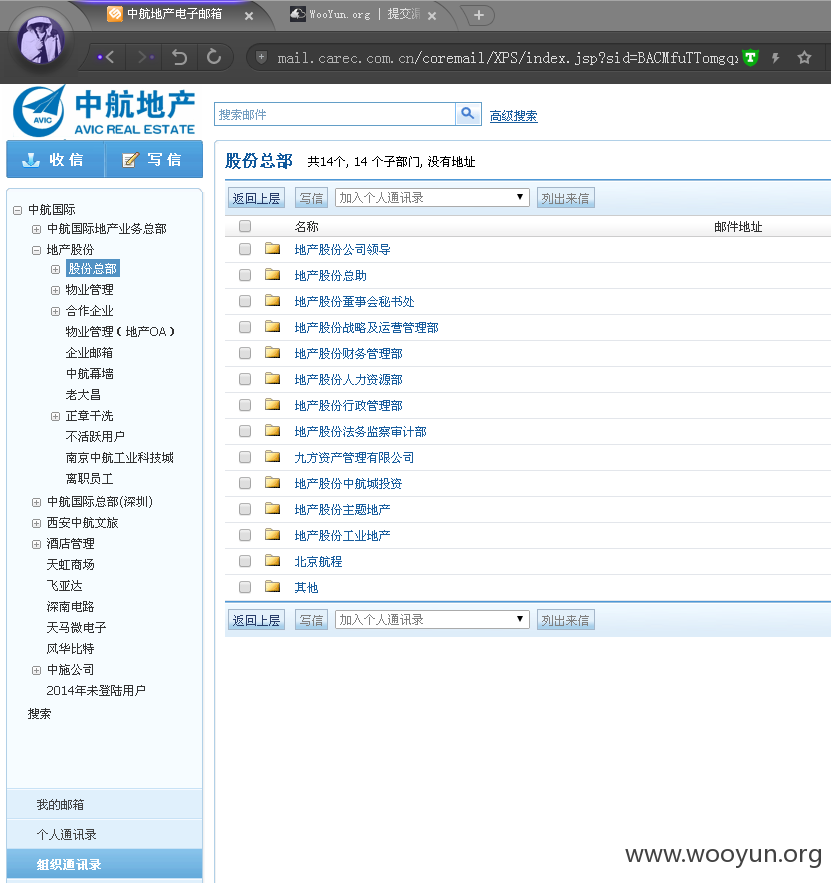
Task: Click the undo close-tab icon
Action: pos(180,57)
